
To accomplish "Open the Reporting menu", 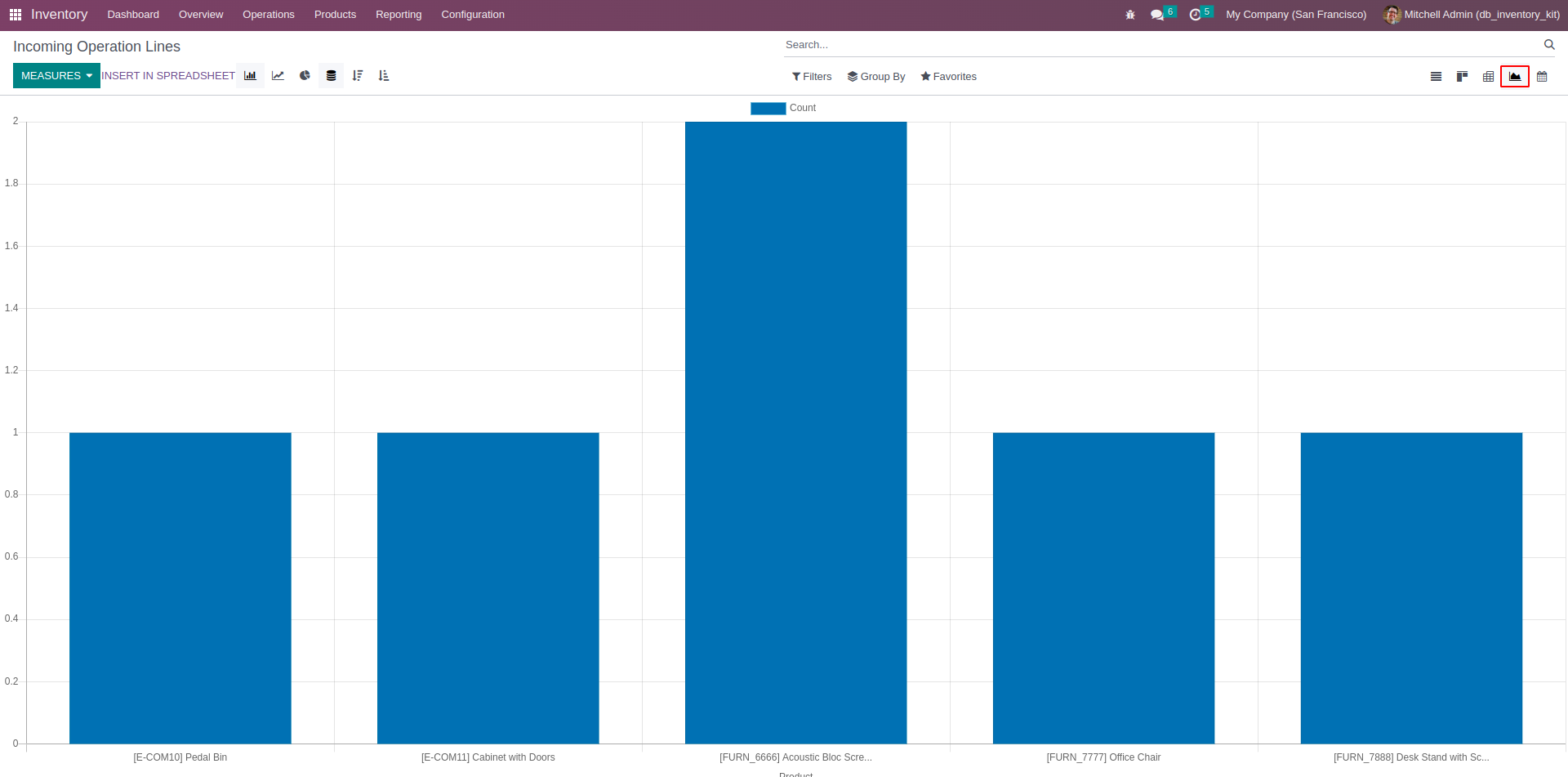I will (x=399, y=15).
